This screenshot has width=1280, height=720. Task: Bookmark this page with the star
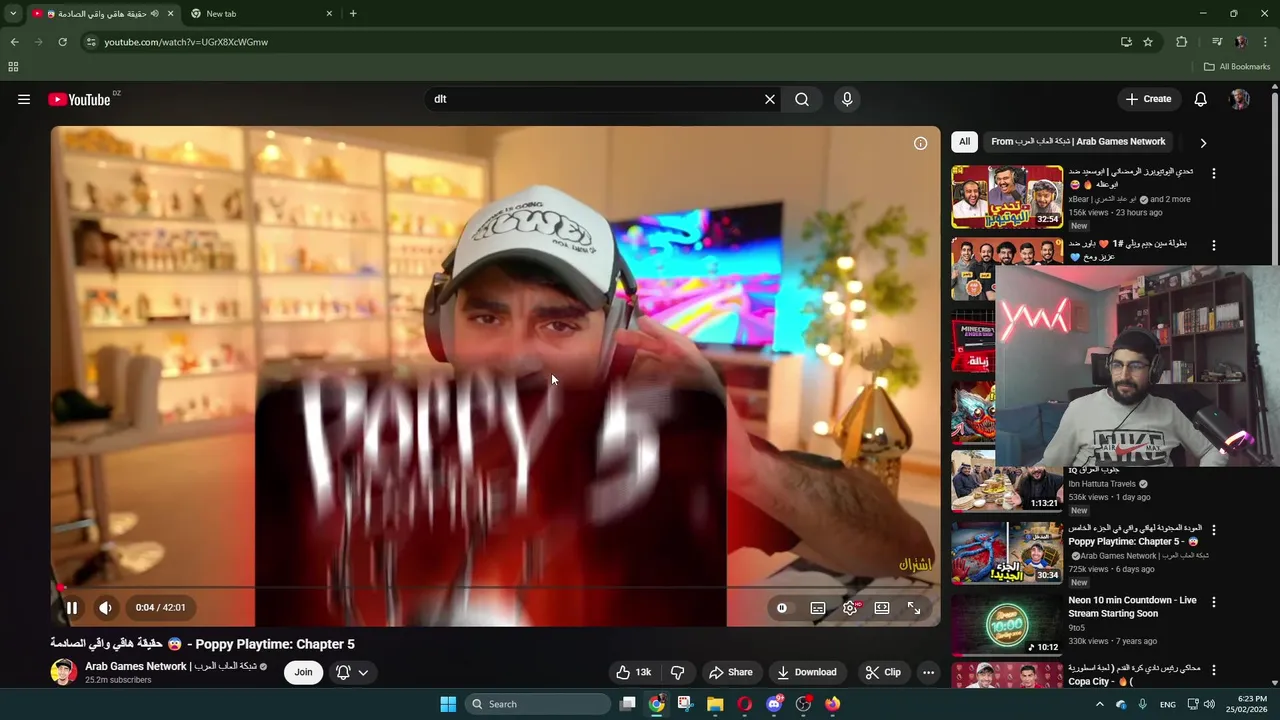coord(1148,42)
